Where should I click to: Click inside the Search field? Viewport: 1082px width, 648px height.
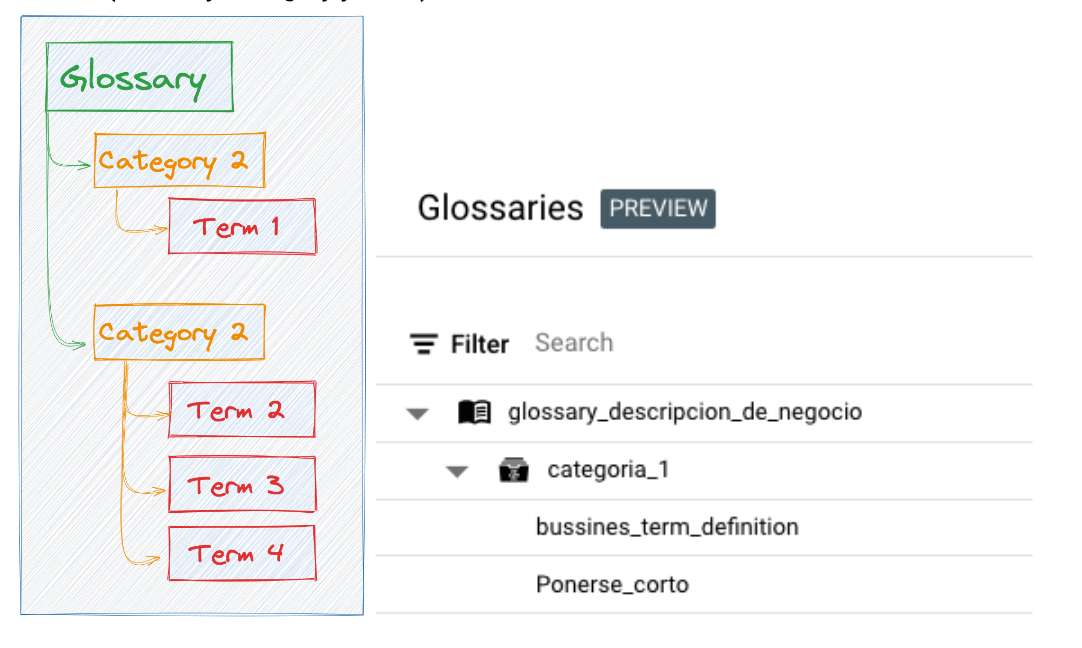click(x=574, y=343)
